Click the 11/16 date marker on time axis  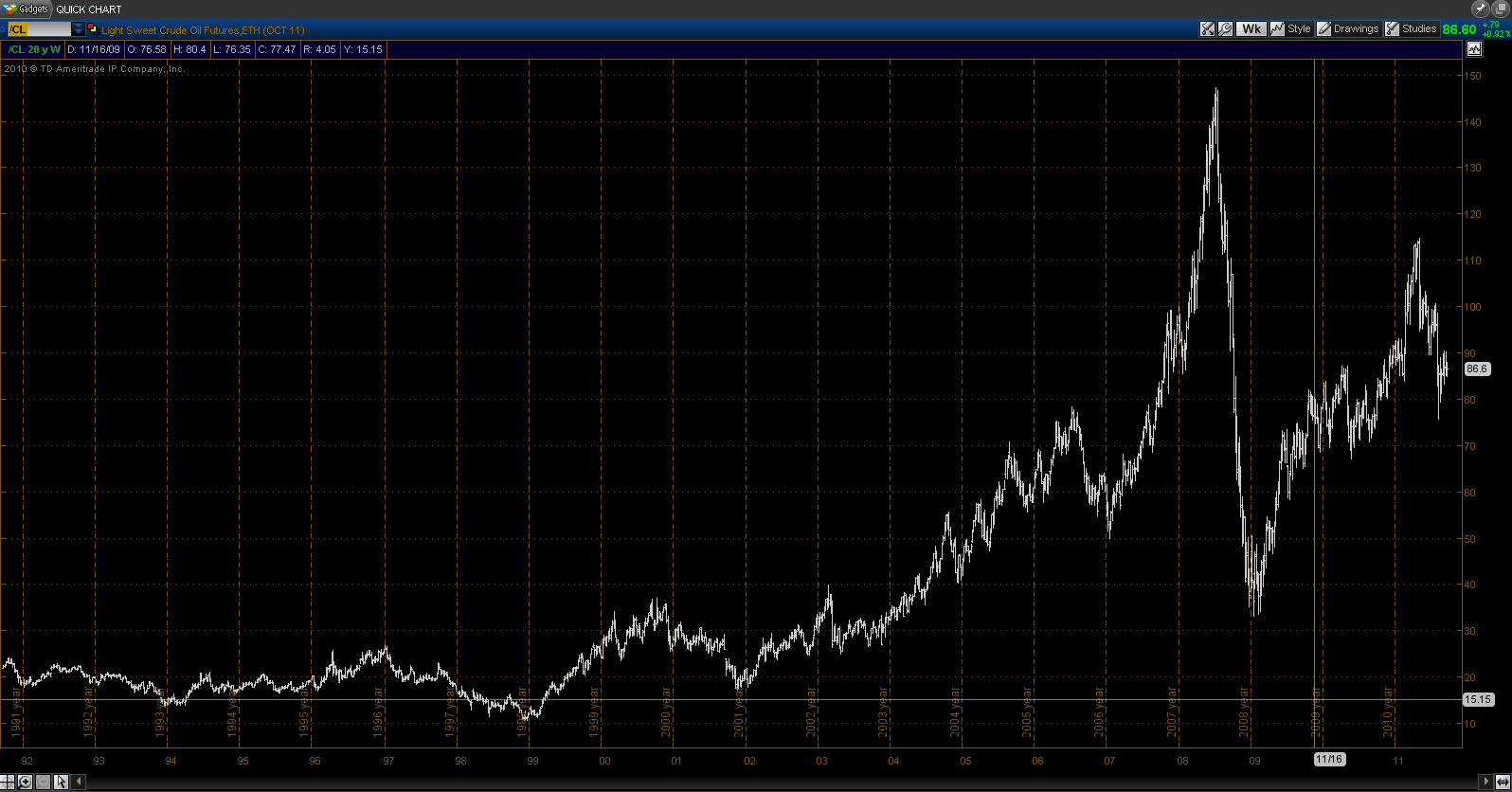1328,759
